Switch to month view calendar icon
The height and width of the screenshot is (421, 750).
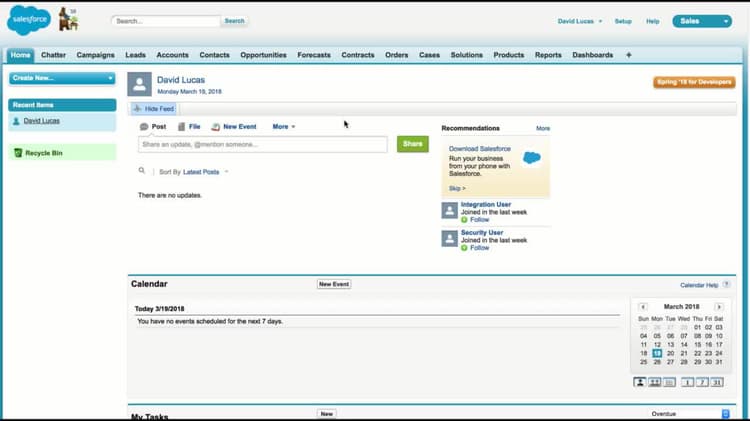pyautogui.click(x=717, y=382)
